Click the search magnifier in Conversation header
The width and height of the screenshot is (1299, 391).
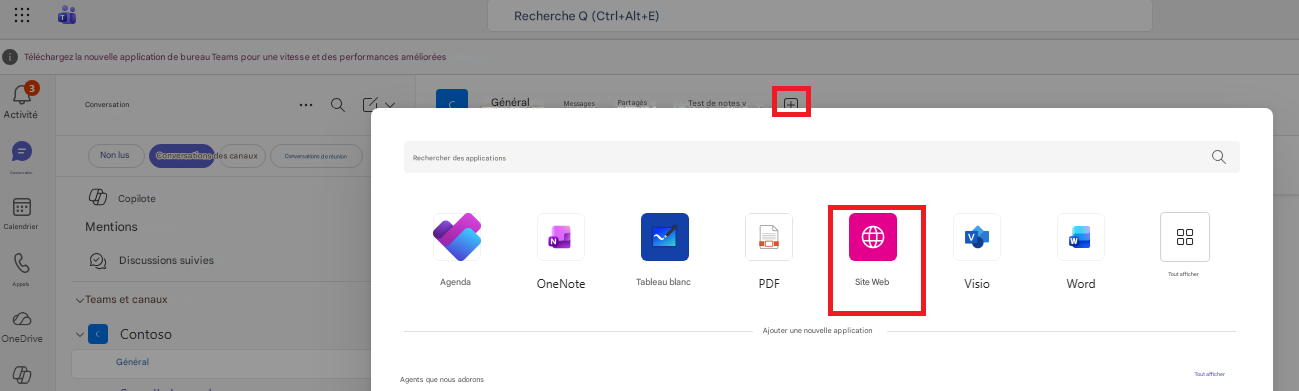click(338, 104)
